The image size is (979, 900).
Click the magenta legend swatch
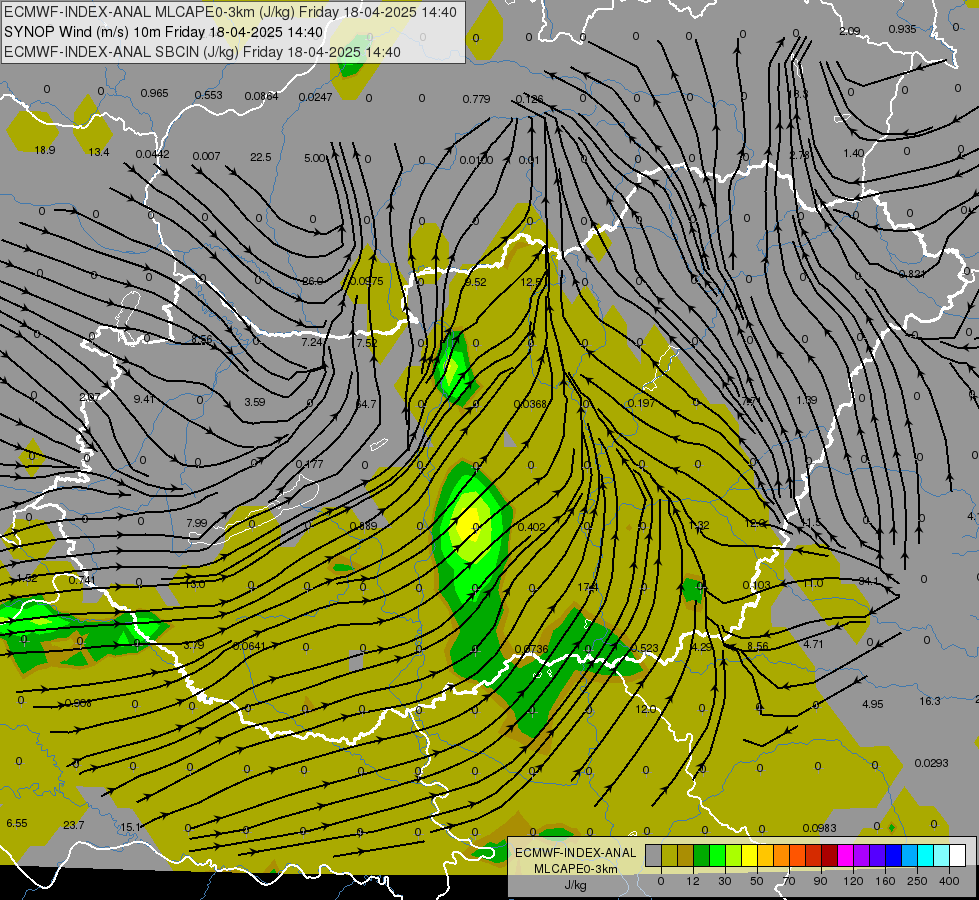845,855
